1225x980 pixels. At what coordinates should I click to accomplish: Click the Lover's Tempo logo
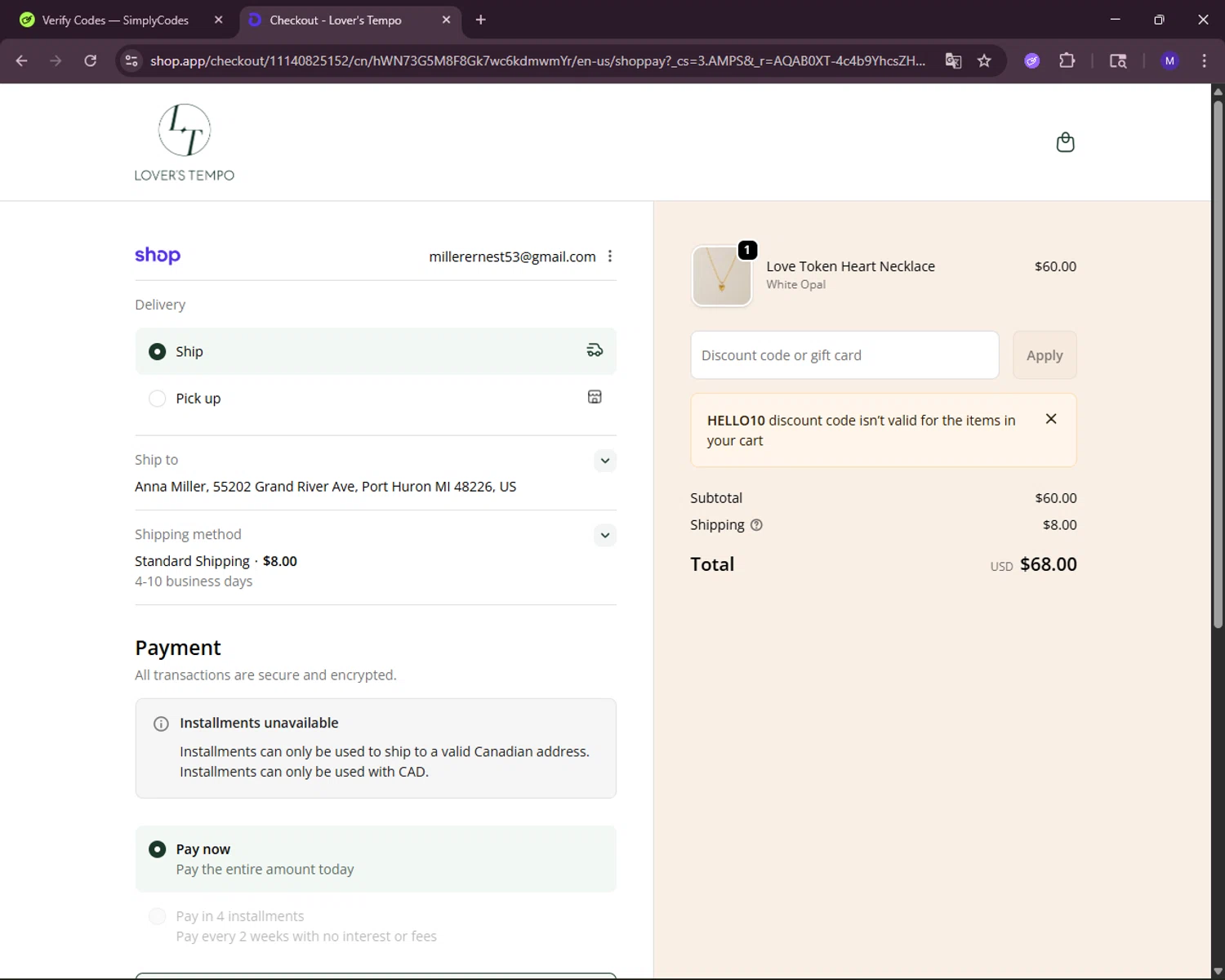pyautogui.click(x=185, y=142)
